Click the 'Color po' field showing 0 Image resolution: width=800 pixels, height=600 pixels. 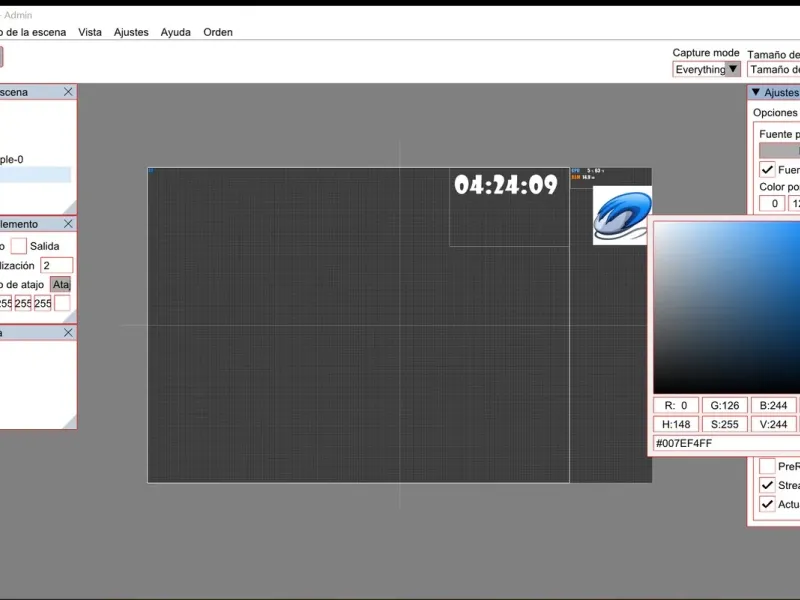(772, 204)
